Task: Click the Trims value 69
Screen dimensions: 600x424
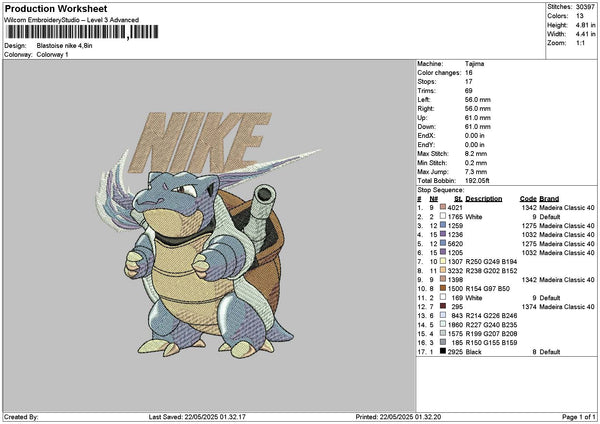Action: [469, 91]
